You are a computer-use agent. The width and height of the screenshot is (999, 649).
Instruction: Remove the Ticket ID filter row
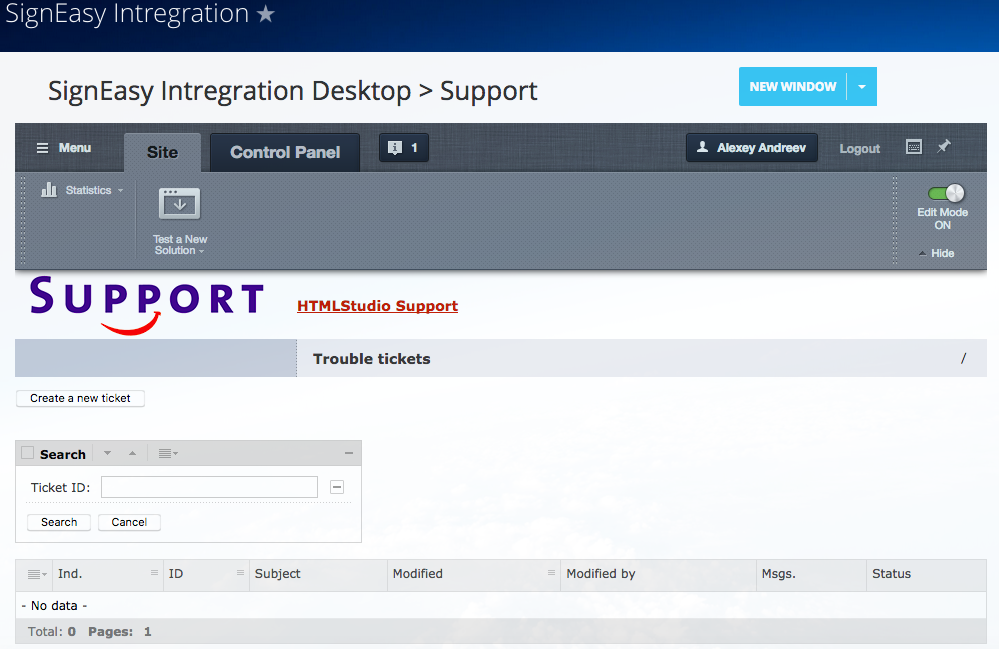coord(337,487)
